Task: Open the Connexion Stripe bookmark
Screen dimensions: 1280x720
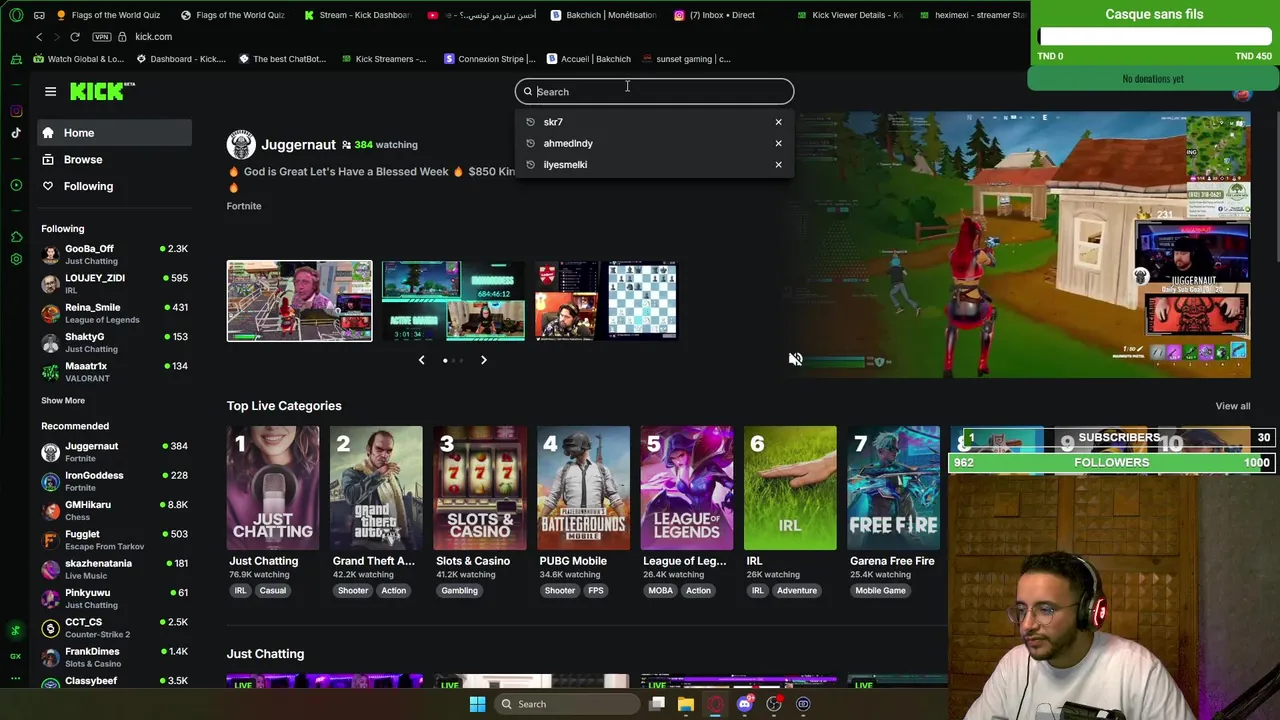Action: (x=490, y=59)
